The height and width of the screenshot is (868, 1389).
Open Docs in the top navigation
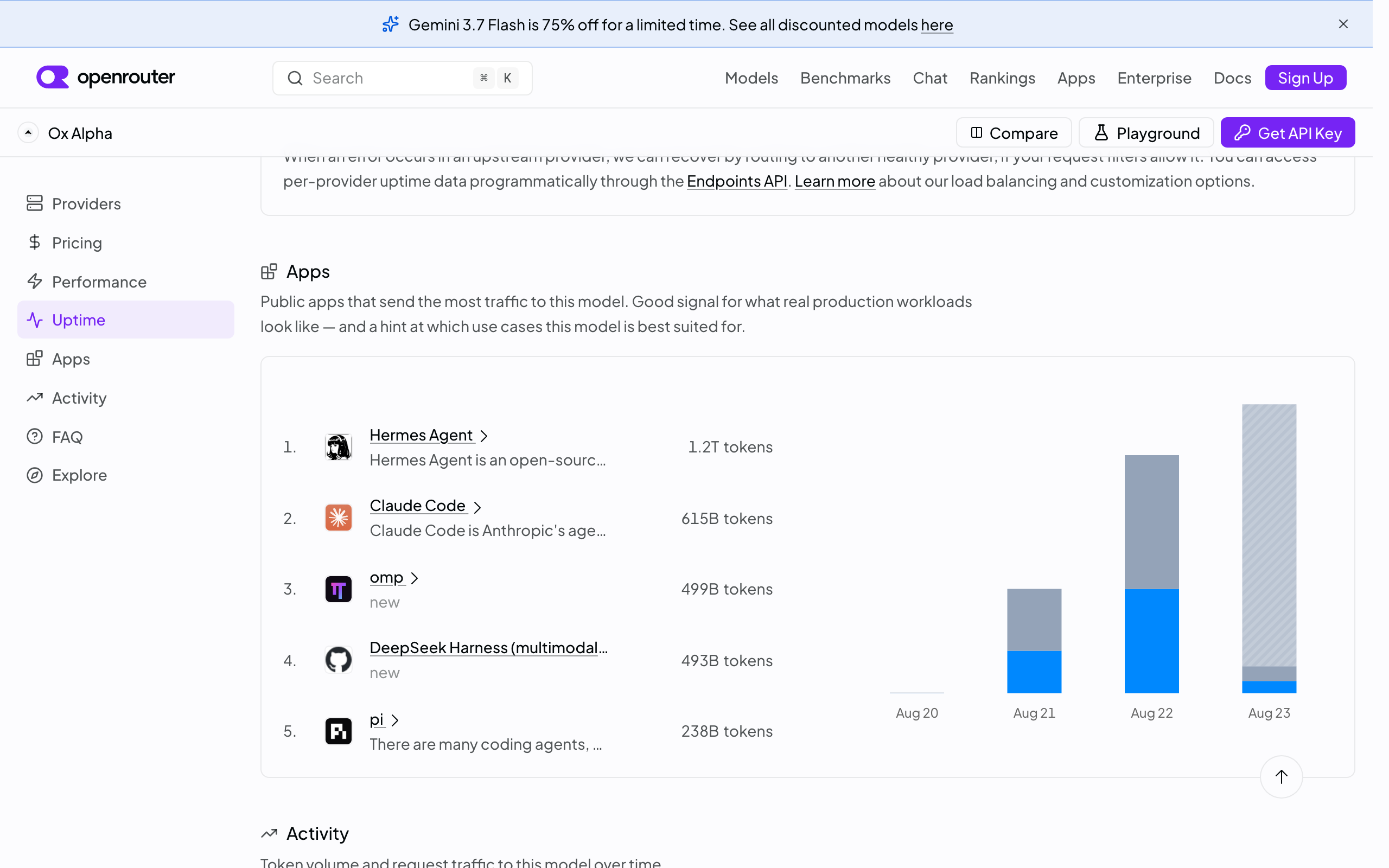coord(1232,78)
